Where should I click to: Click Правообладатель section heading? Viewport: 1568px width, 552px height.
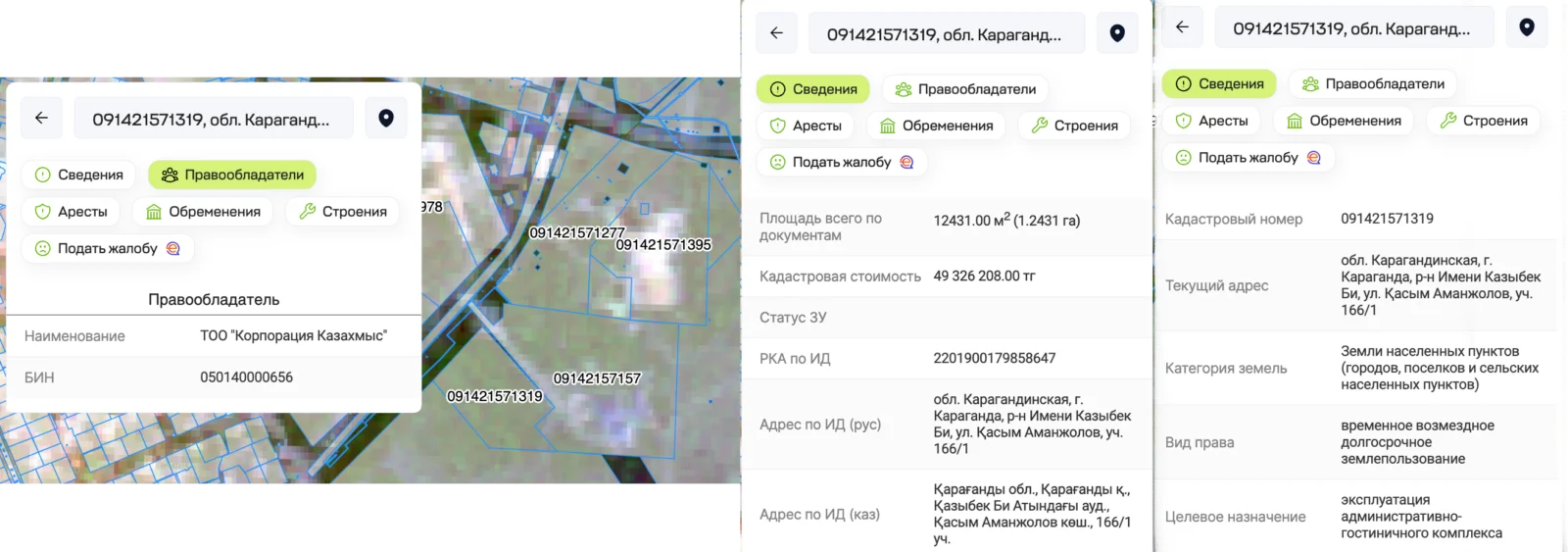pyautogui.click(x=214, y=299)
